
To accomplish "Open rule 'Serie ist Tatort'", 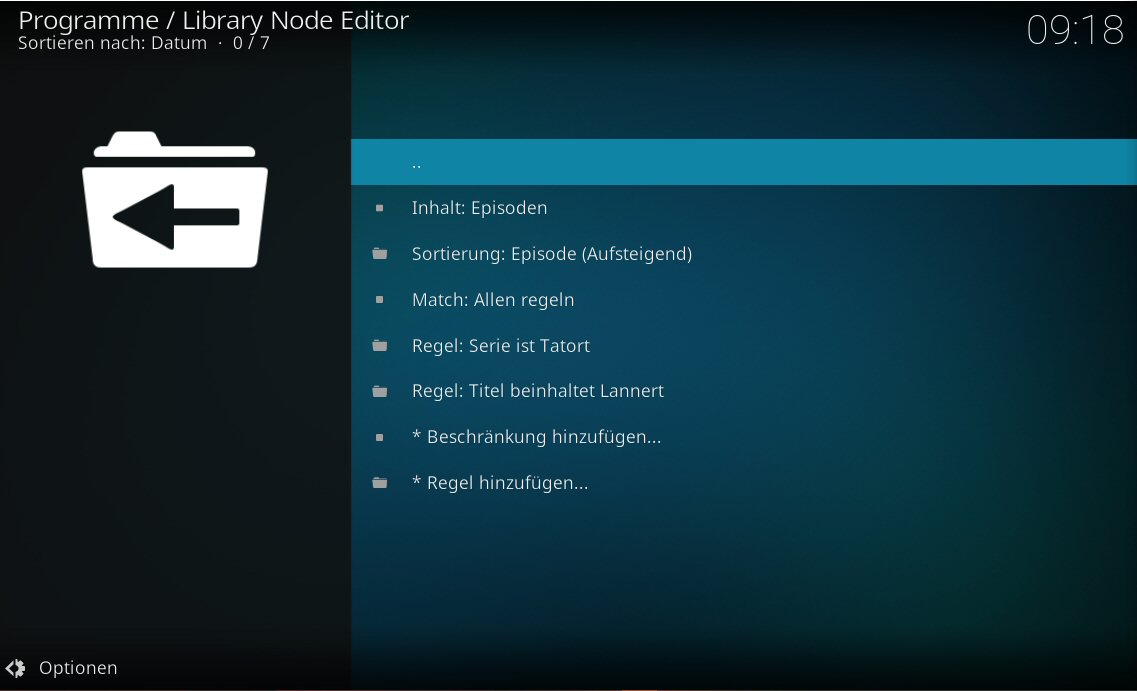I will coord(743,345).
